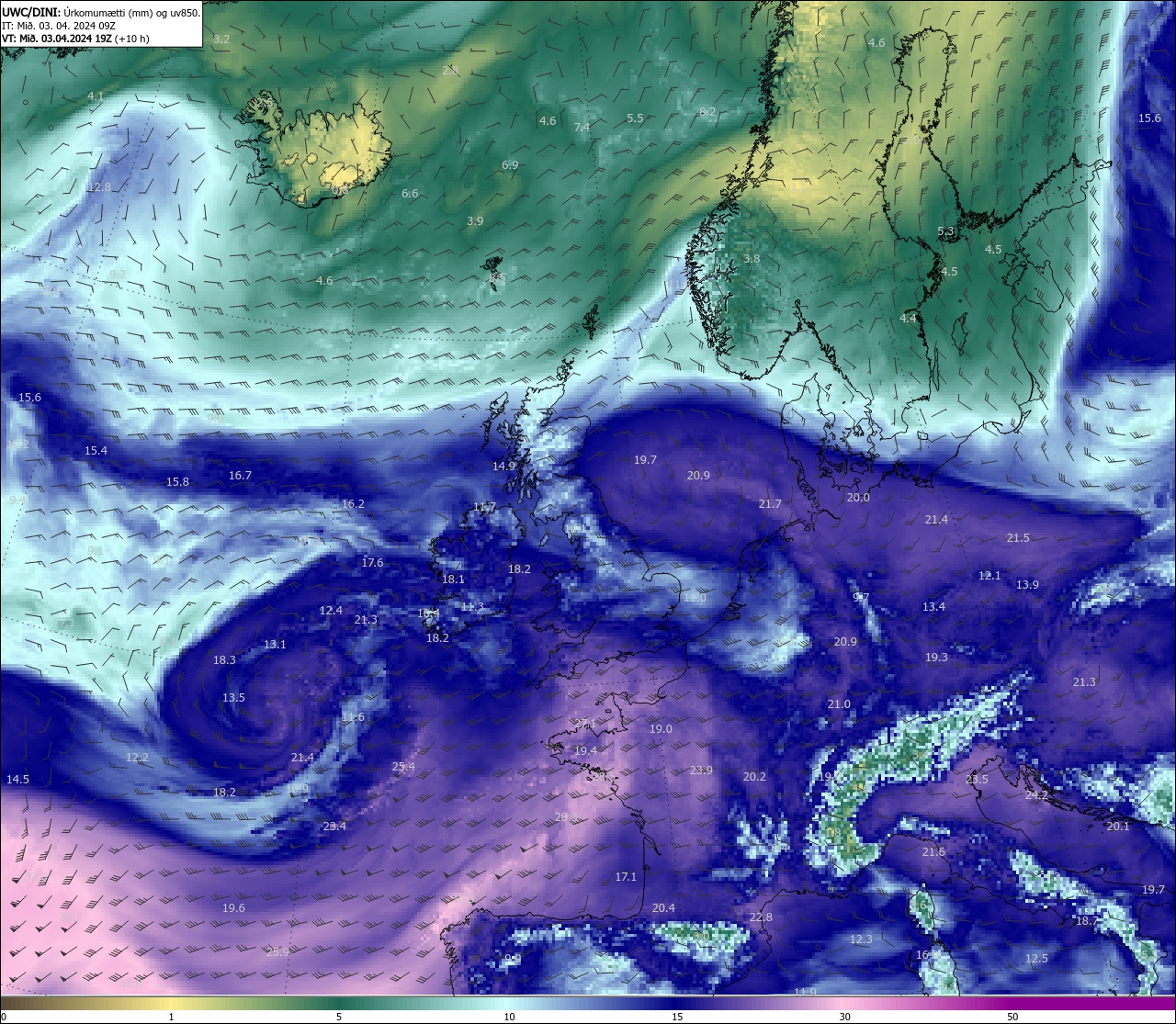Click the '21.5' value label
Image resolution: width=1176 pixels, height=1024 pixels.
[x=1018, y=538]
